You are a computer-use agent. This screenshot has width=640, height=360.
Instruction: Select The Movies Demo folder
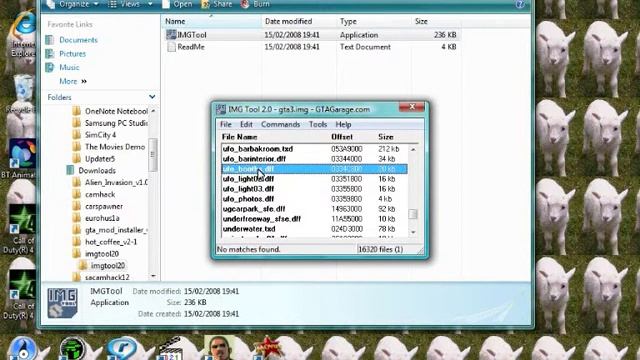click(115, 147)
